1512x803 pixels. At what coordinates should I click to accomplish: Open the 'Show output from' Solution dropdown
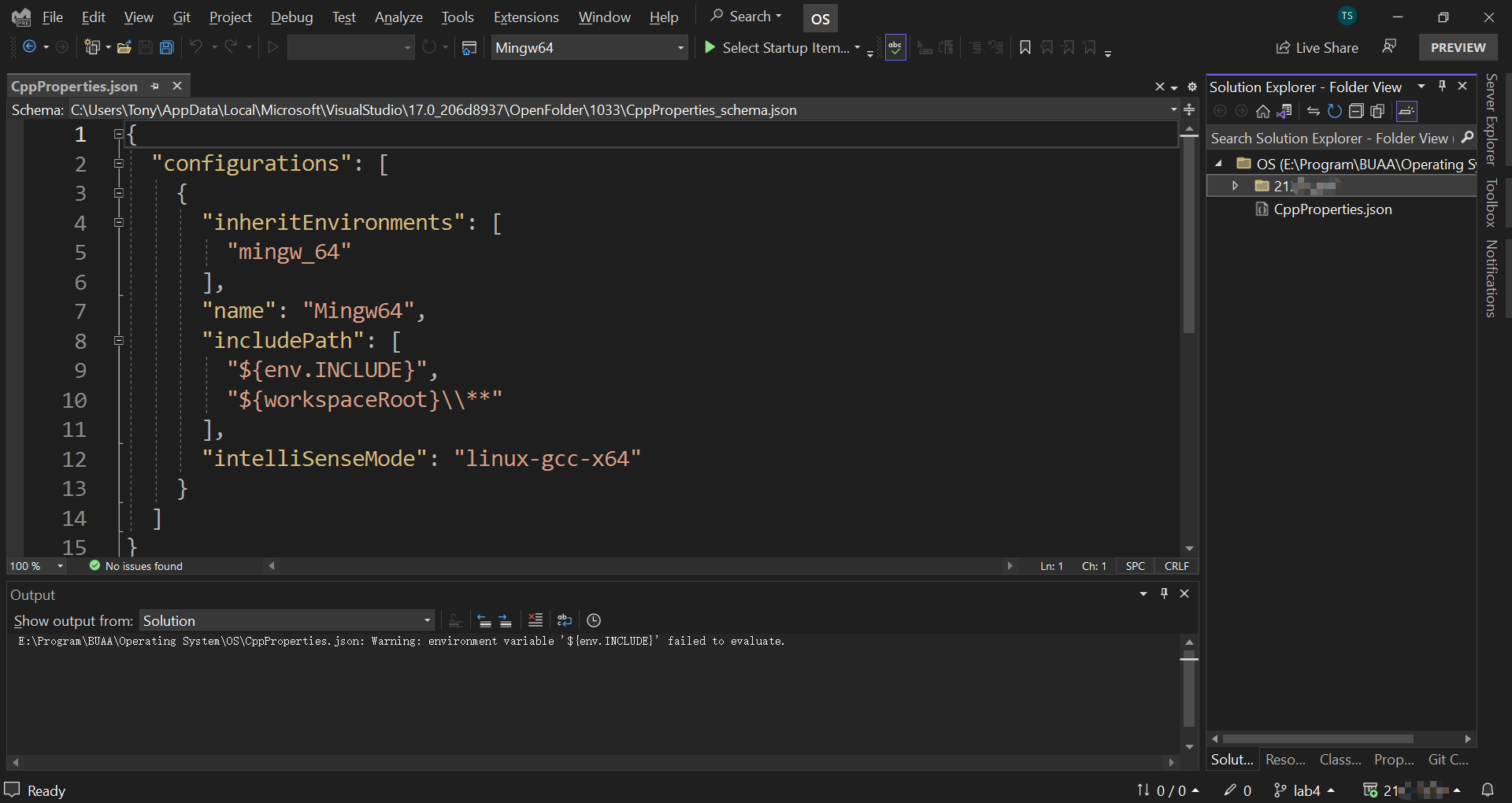coord(287,620)
